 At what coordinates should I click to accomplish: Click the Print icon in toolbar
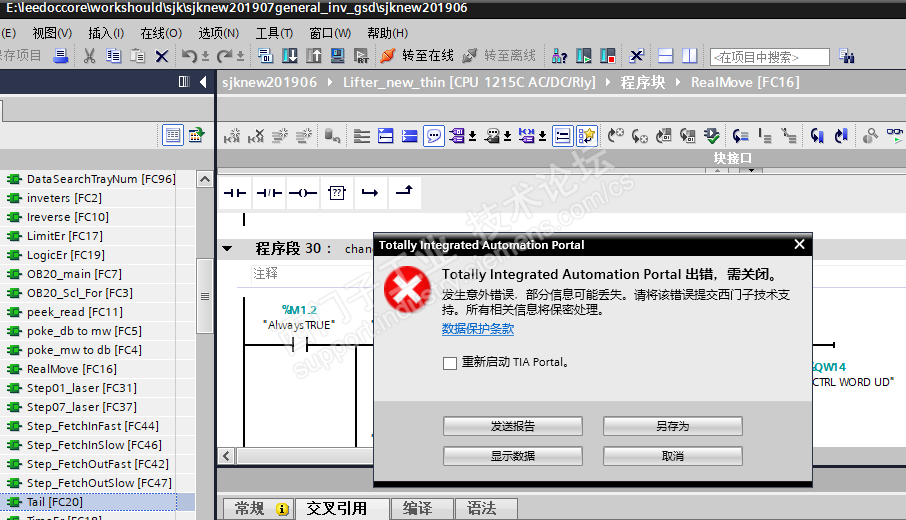[61, 56]
